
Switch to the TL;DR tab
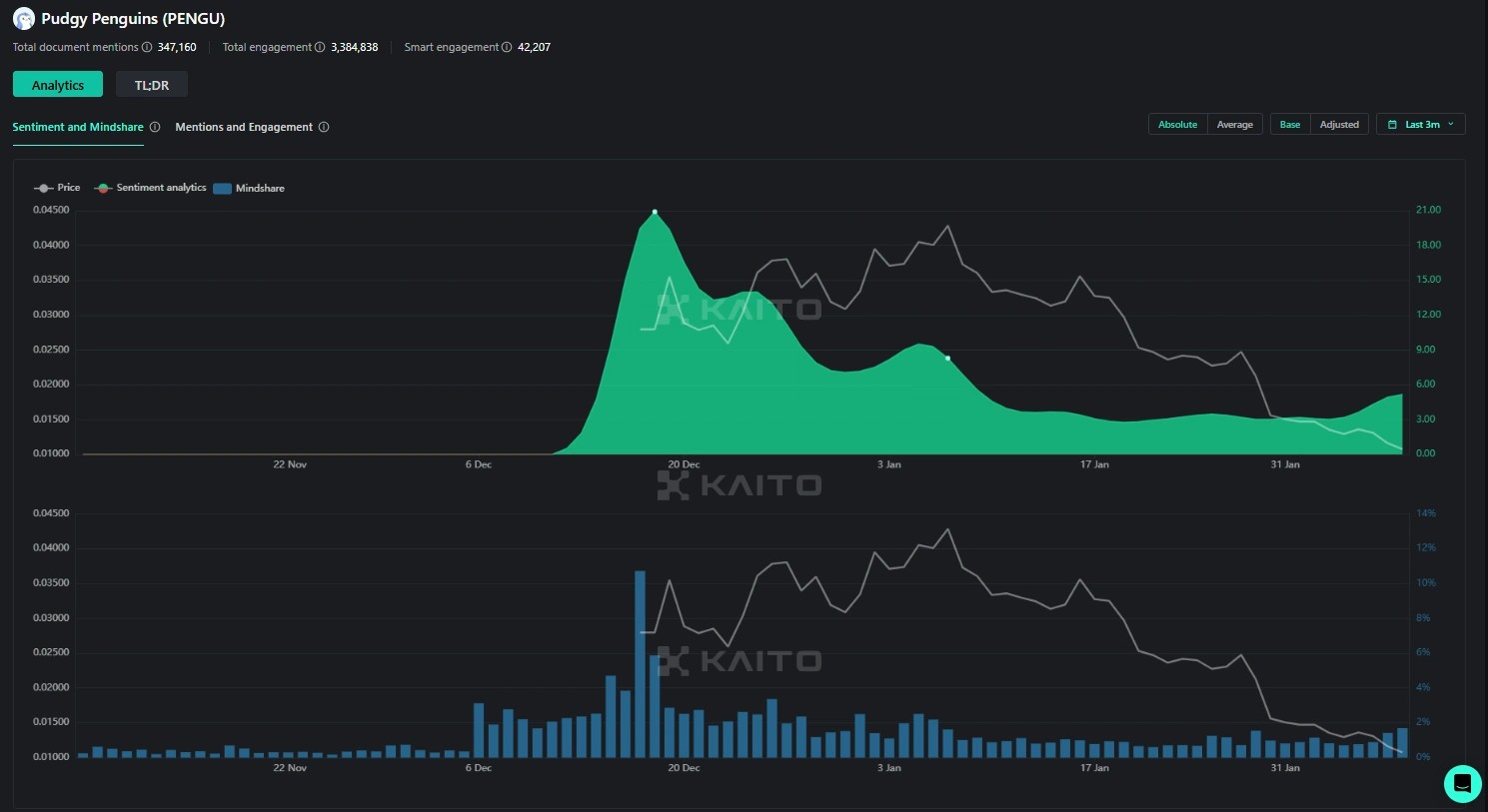152,85
